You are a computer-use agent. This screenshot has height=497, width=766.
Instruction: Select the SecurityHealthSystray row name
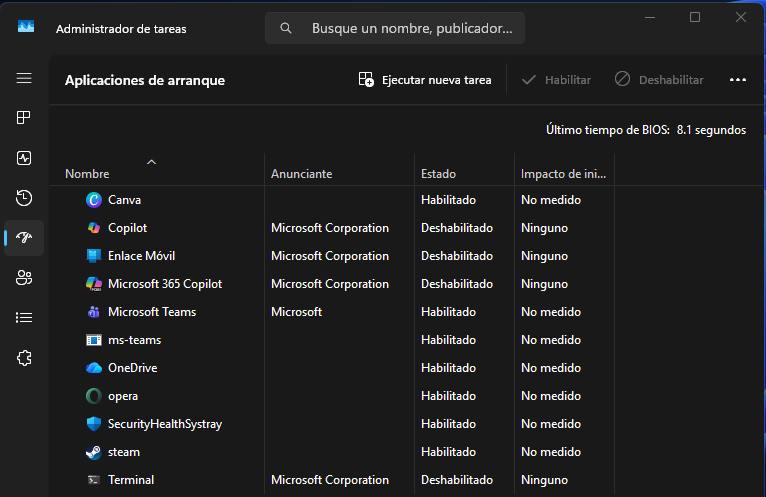(165, 424)
